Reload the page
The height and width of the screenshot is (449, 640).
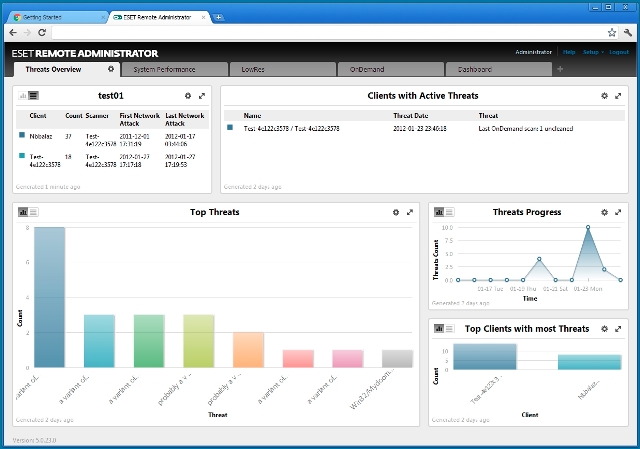pos(42,33)
